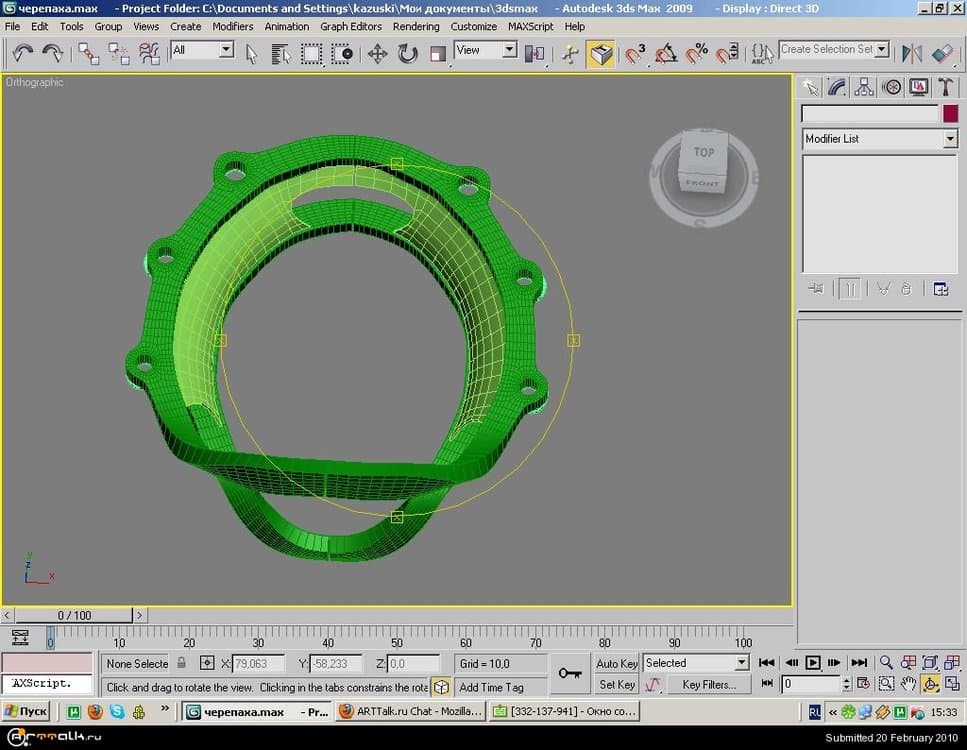Screen dimensions: 967x750
Task: Open the Utilities hammer tab
Action: [945, 88]
